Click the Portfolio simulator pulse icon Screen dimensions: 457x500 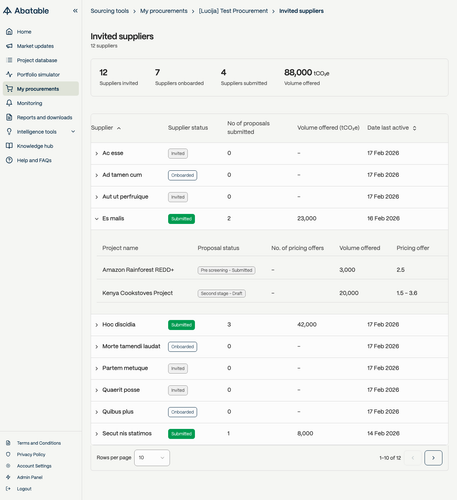pos(9,74)
